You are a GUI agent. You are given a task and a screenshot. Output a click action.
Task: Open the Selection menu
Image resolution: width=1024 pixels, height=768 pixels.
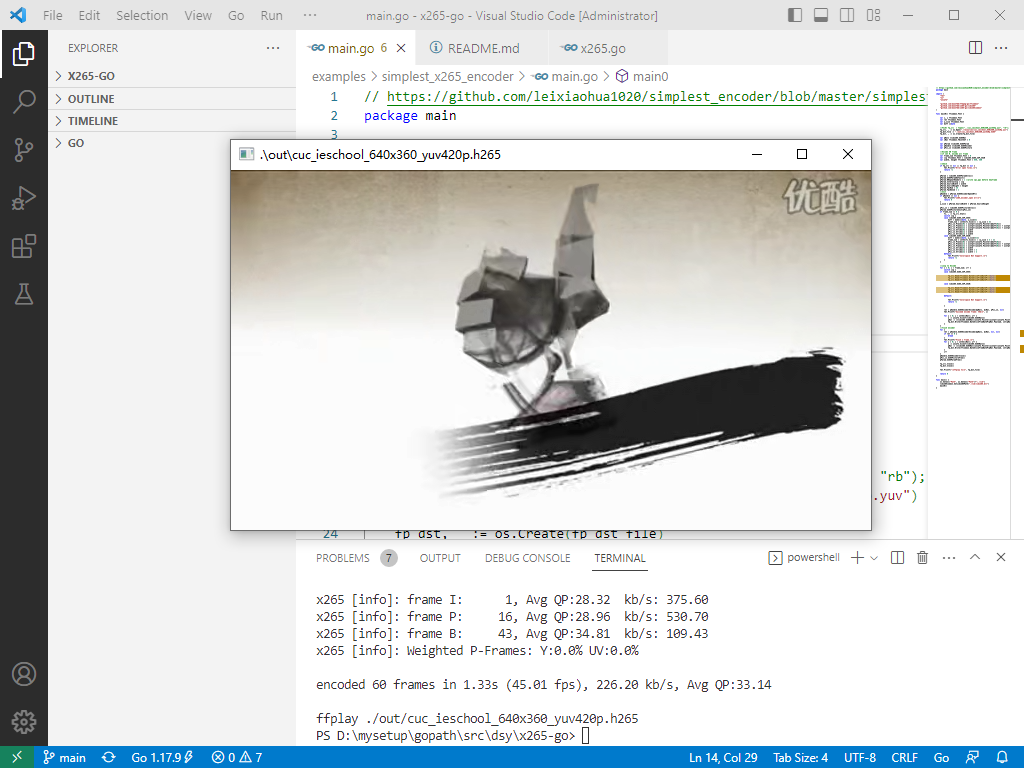point(142,15)
